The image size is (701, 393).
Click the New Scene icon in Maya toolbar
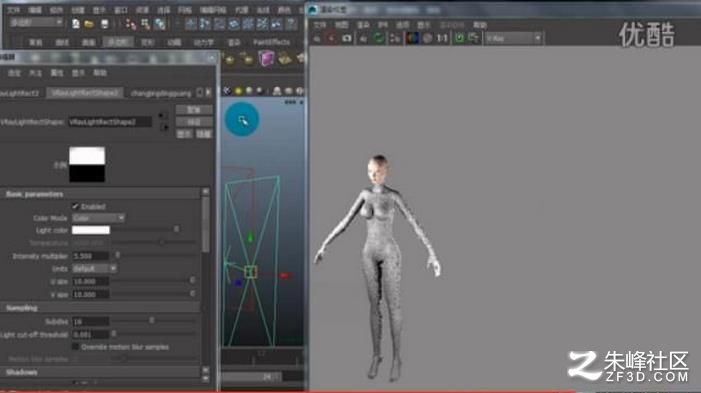pos(76,23)
